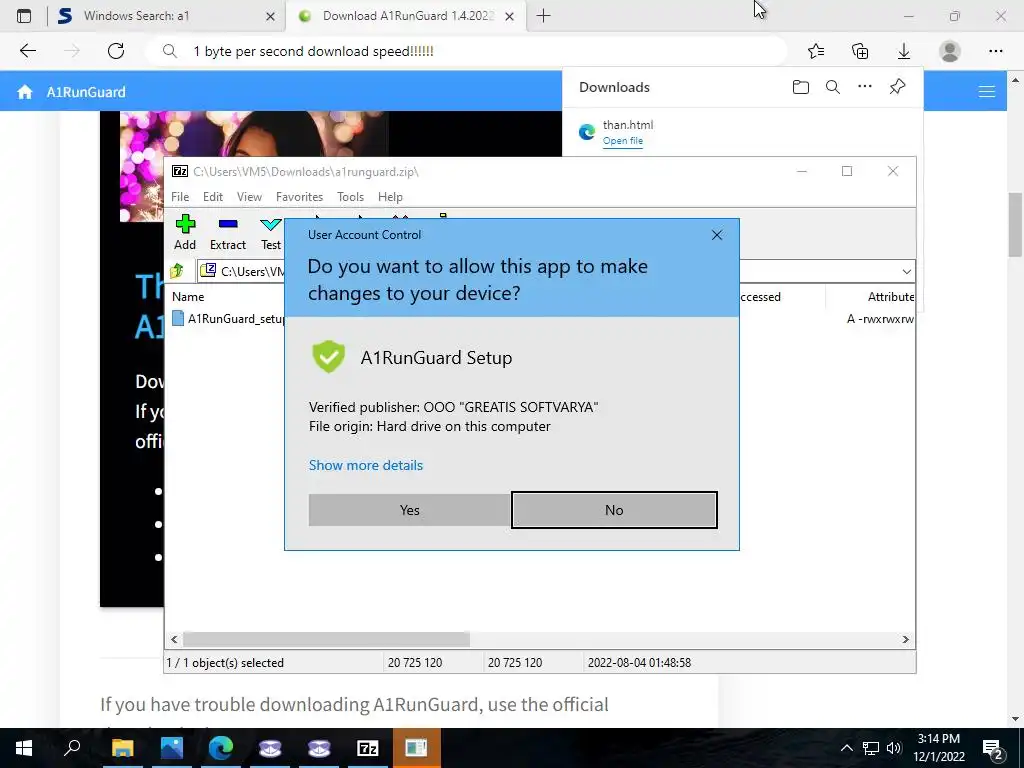The height and width of the screenshot is (768, 1024).
Task: Open the 7-Zip Help menu
Action: 391,197
